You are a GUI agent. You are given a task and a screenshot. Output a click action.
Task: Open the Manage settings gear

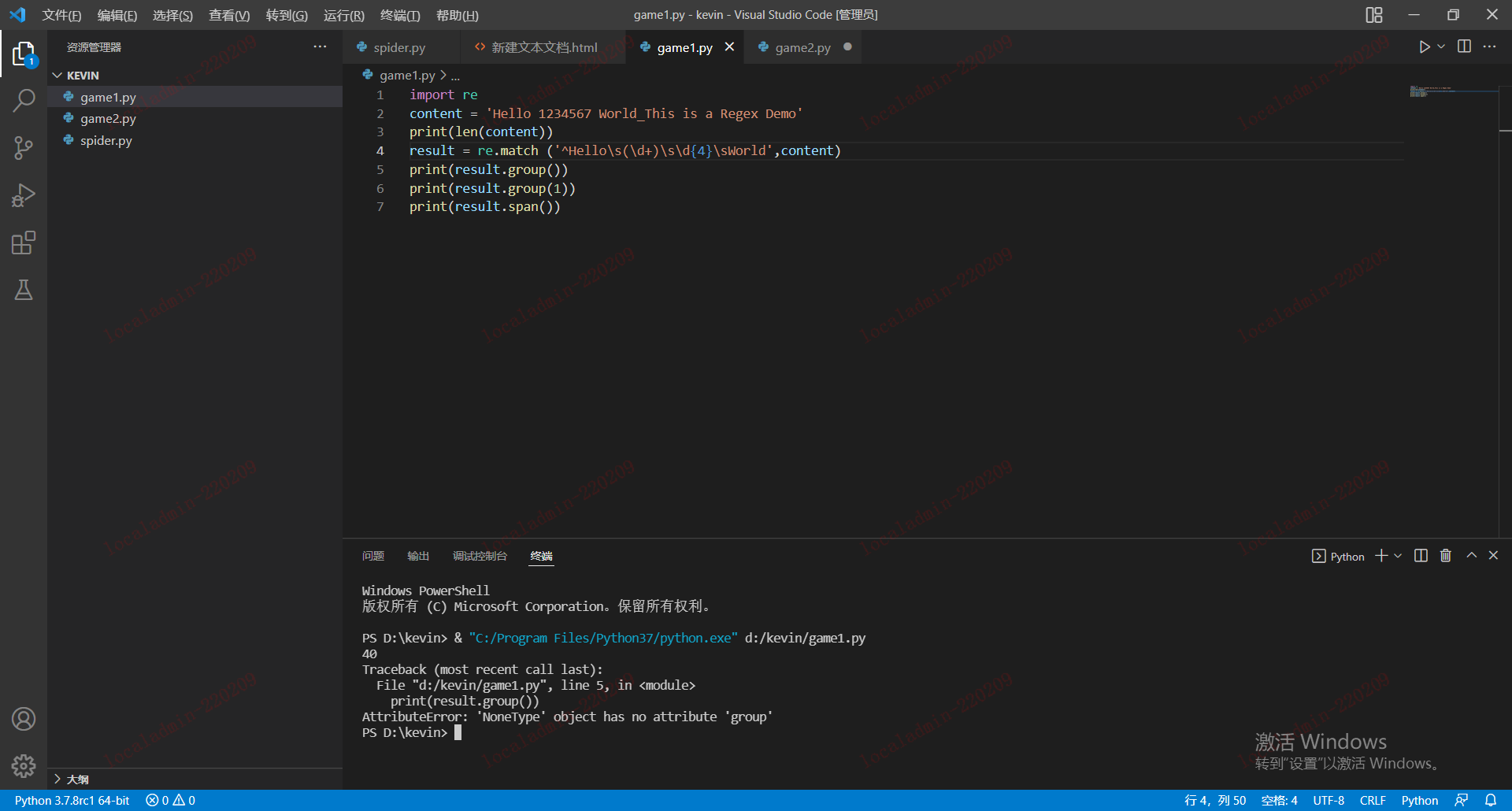pos(24,765)
